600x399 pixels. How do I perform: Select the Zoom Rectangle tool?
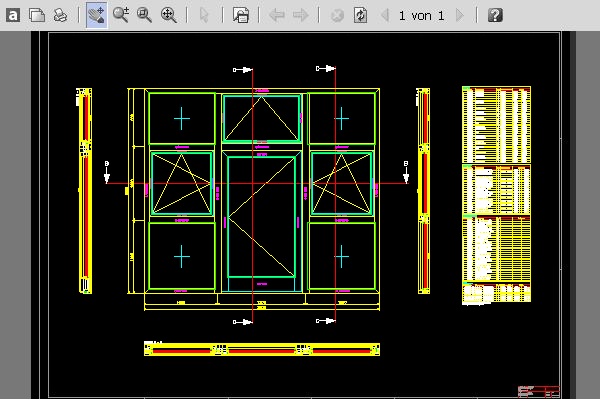click(145, 16)
